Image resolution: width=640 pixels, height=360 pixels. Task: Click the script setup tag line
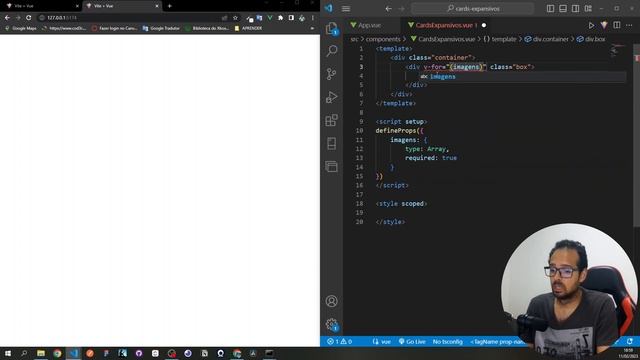coord(401,122)
